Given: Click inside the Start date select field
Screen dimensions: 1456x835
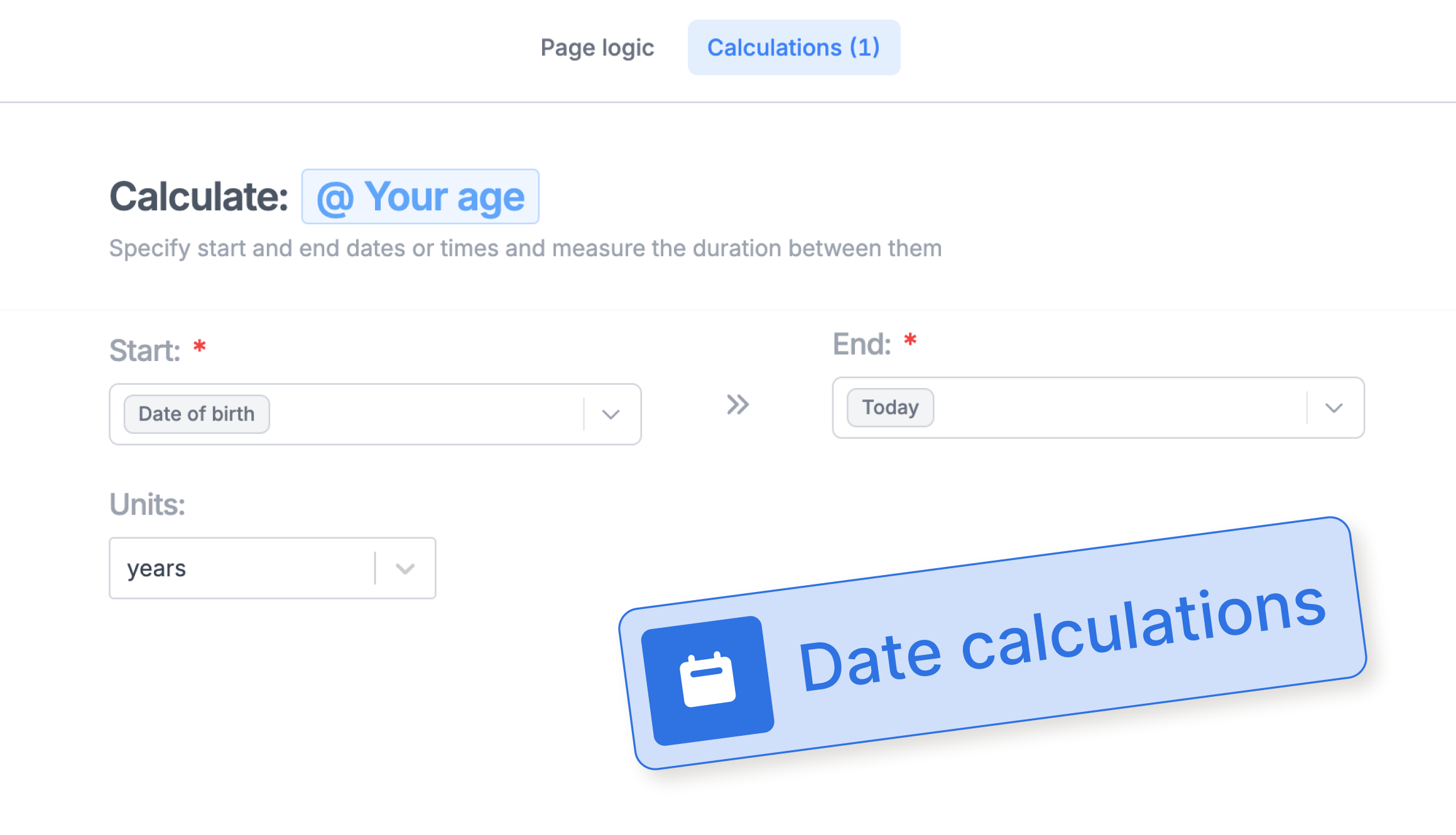Looking at the screenshot, I should (375, 414).
